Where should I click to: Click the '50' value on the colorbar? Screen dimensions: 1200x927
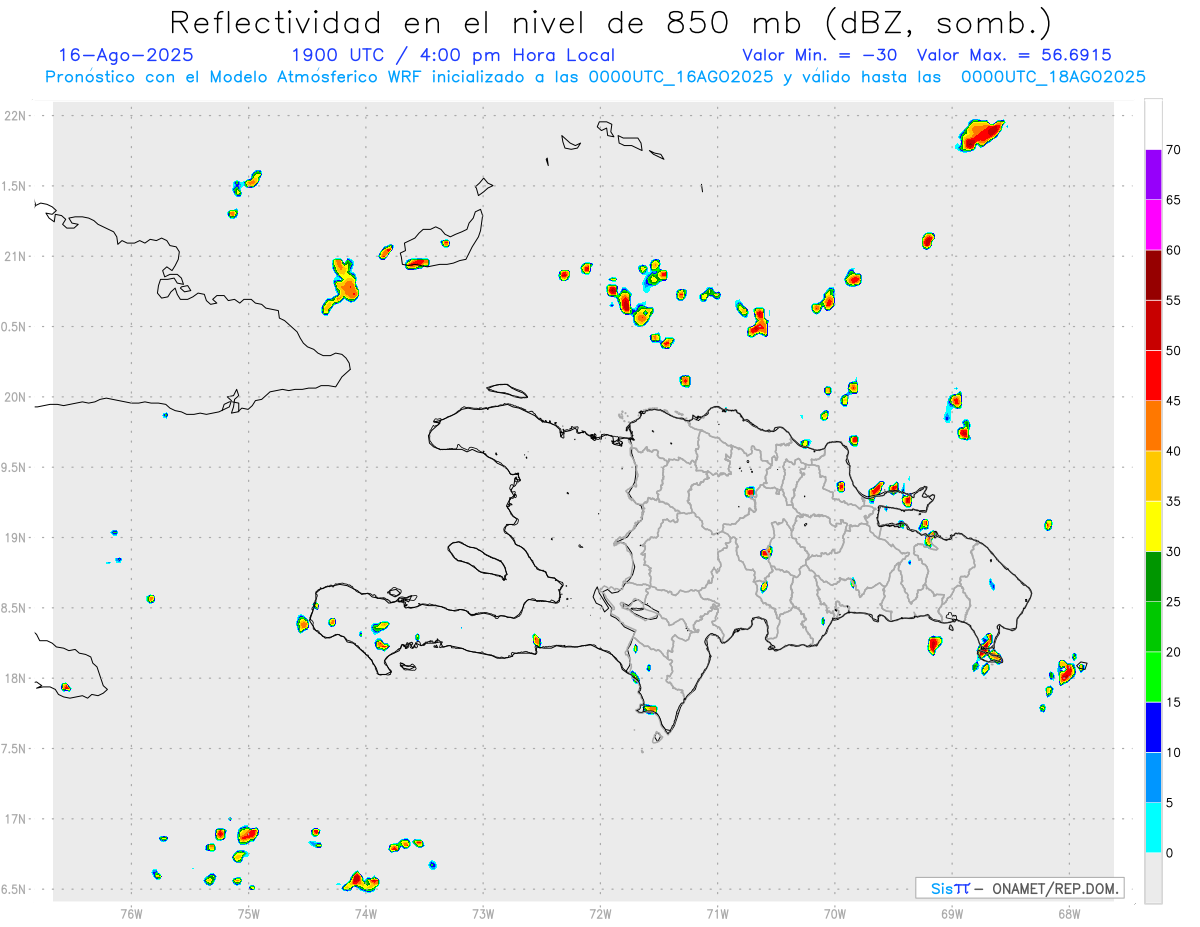(x=1173, y=351)
